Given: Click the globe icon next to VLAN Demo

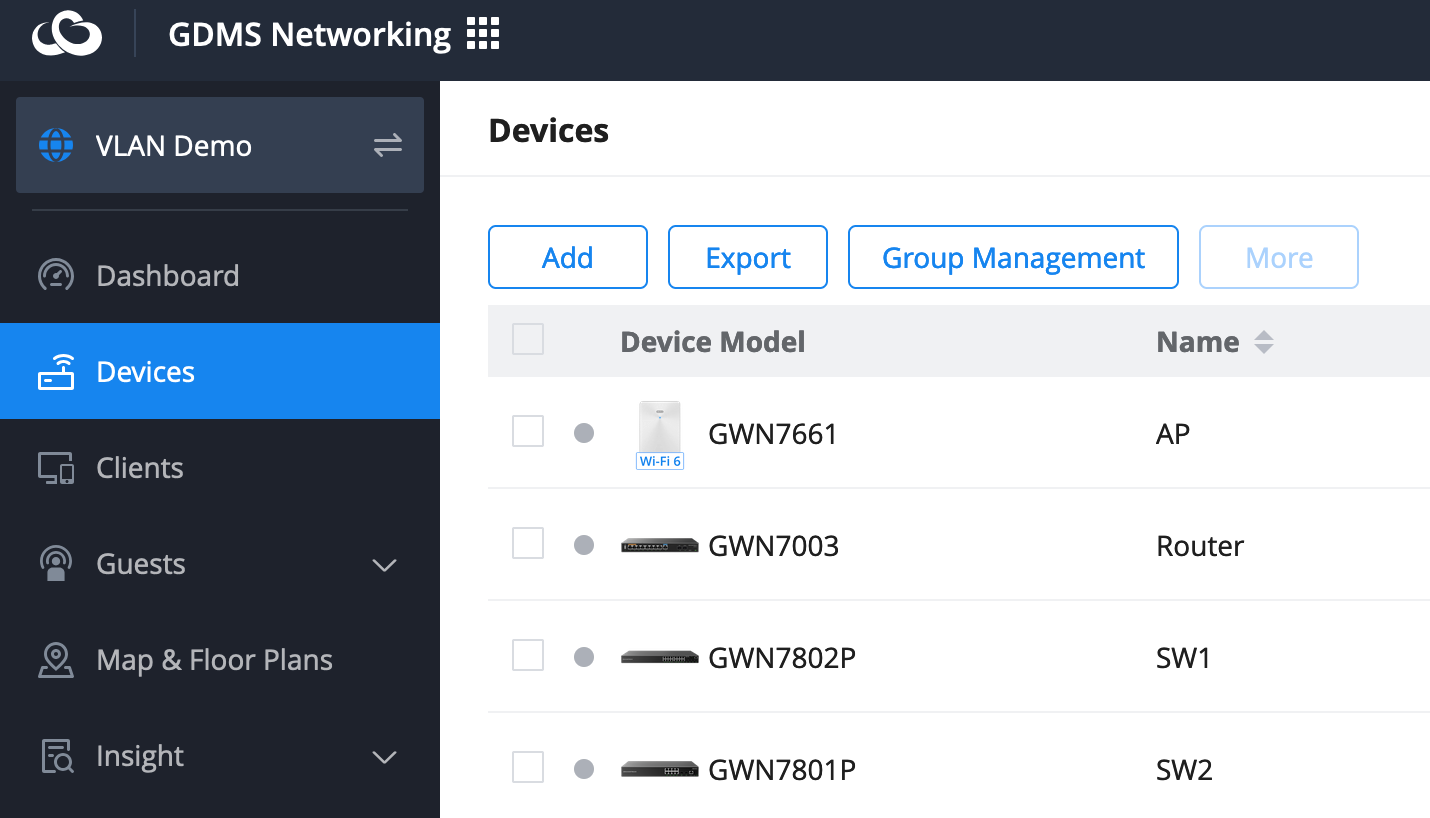Looking at the screenshot, I should (56, 145).
